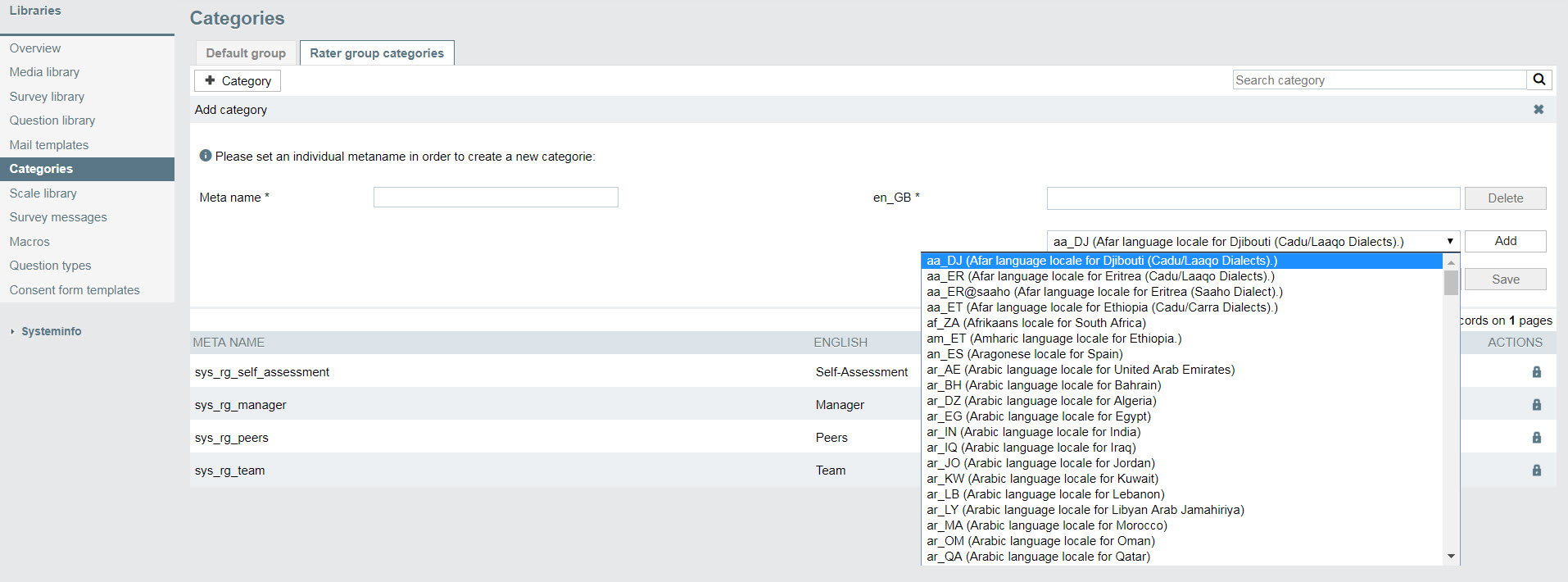Click sys_rg_peers meta name cell
1568x582 pixels.
pyautogui.click(x=232, y=438)
